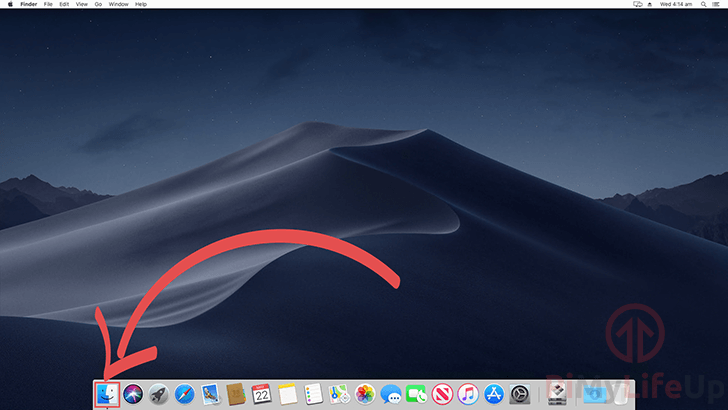
Task: Click the Wed 4:14 am clock
Action: (x=676, y=4)
